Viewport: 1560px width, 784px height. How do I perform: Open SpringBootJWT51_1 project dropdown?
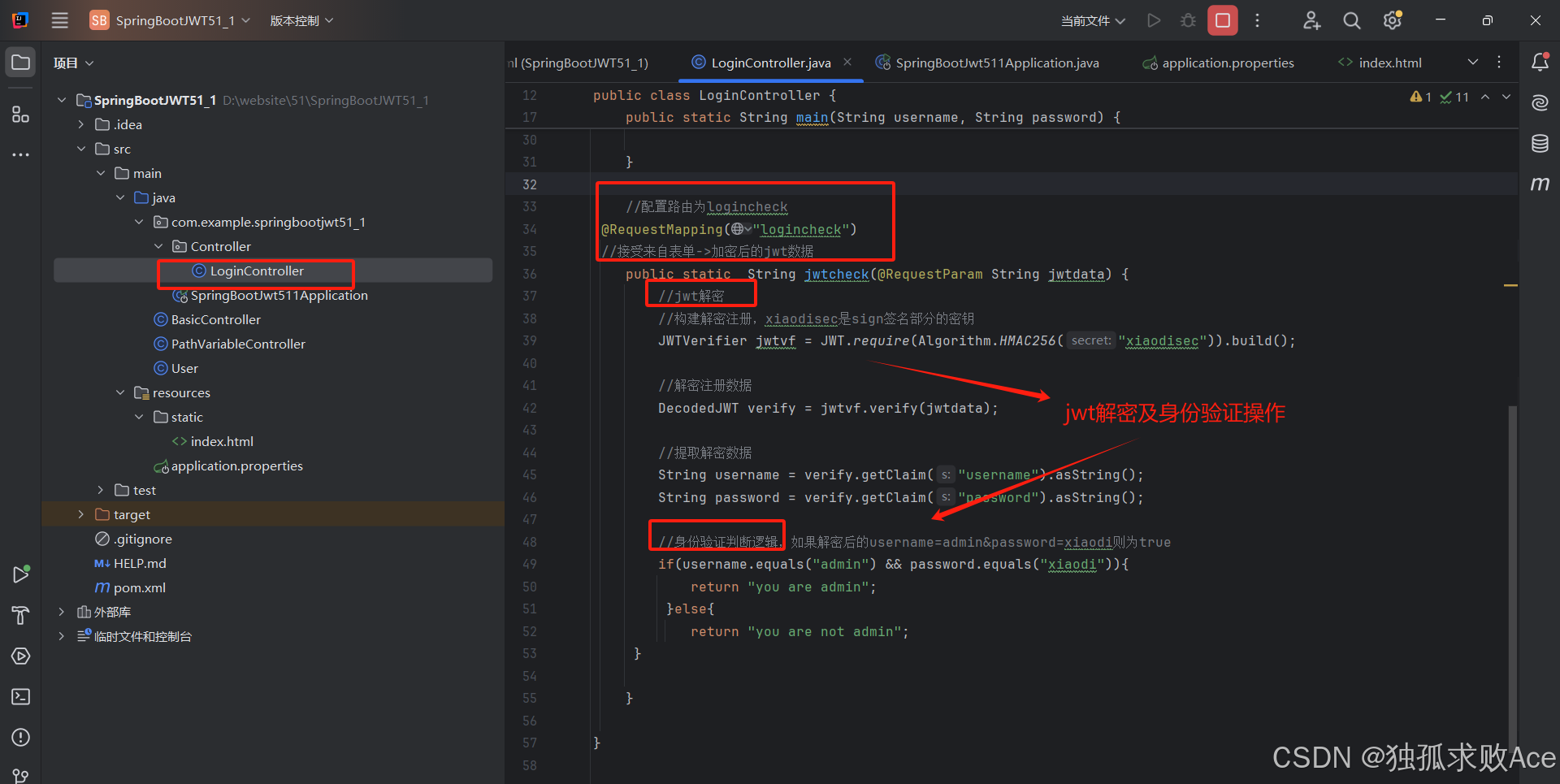pos(170,20)
